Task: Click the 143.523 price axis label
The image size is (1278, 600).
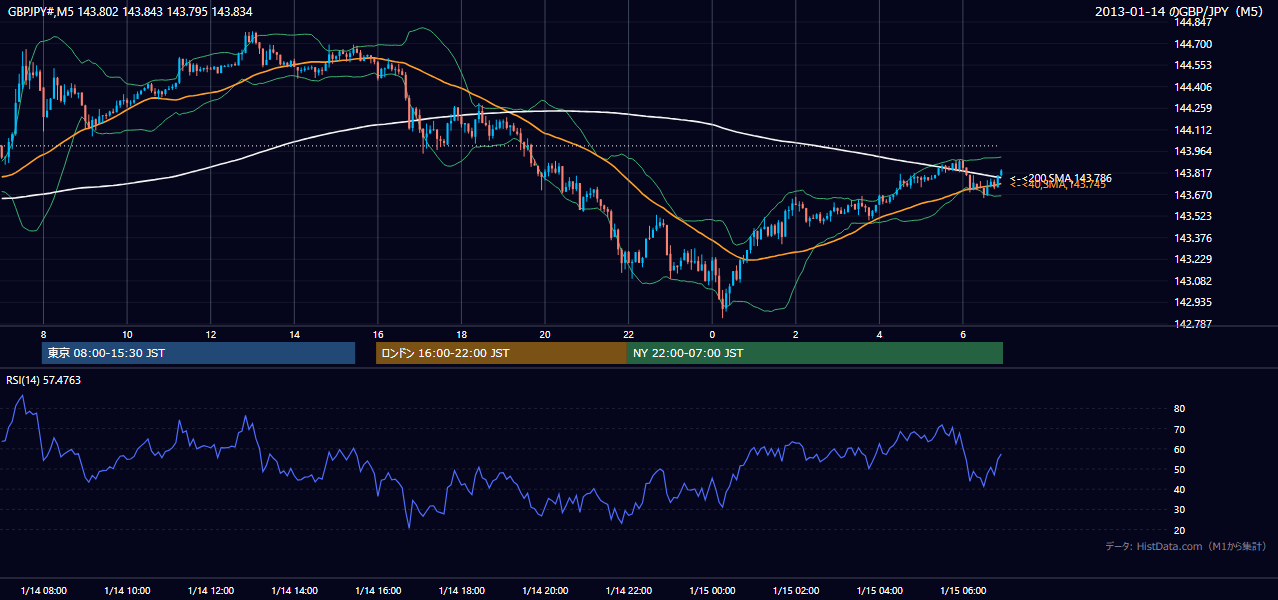Action: pos(1194,216)
